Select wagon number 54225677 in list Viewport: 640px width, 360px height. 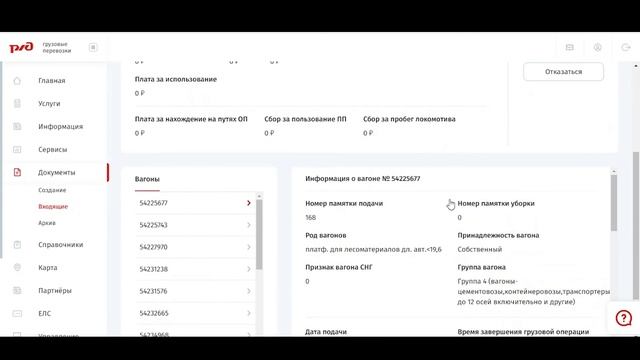coord(153,203)
